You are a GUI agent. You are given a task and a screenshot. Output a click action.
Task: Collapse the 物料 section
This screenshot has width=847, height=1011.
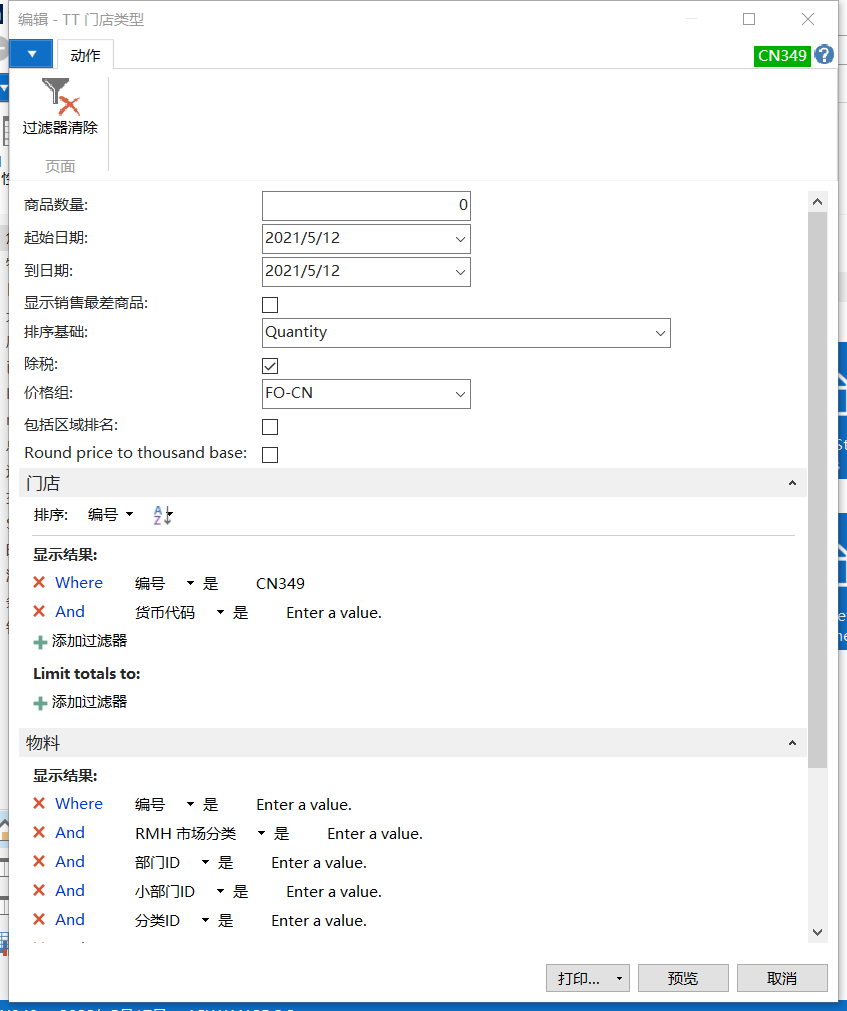coord(792,743)
